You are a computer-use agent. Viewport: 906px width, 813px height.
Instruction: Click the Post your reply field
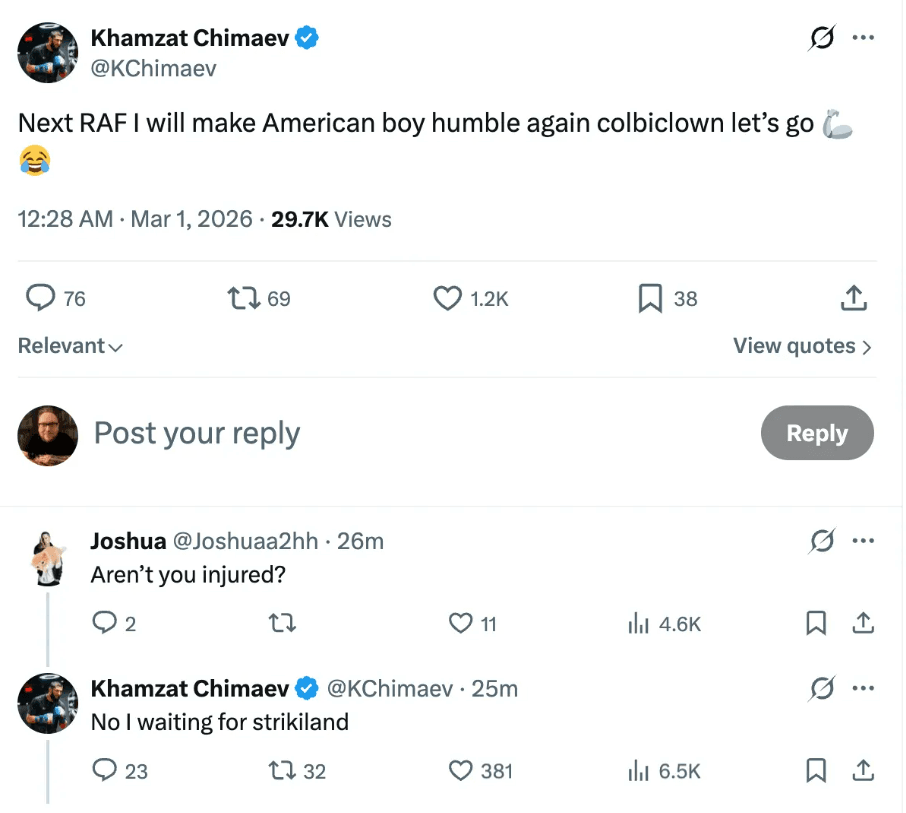coord(197,433)
